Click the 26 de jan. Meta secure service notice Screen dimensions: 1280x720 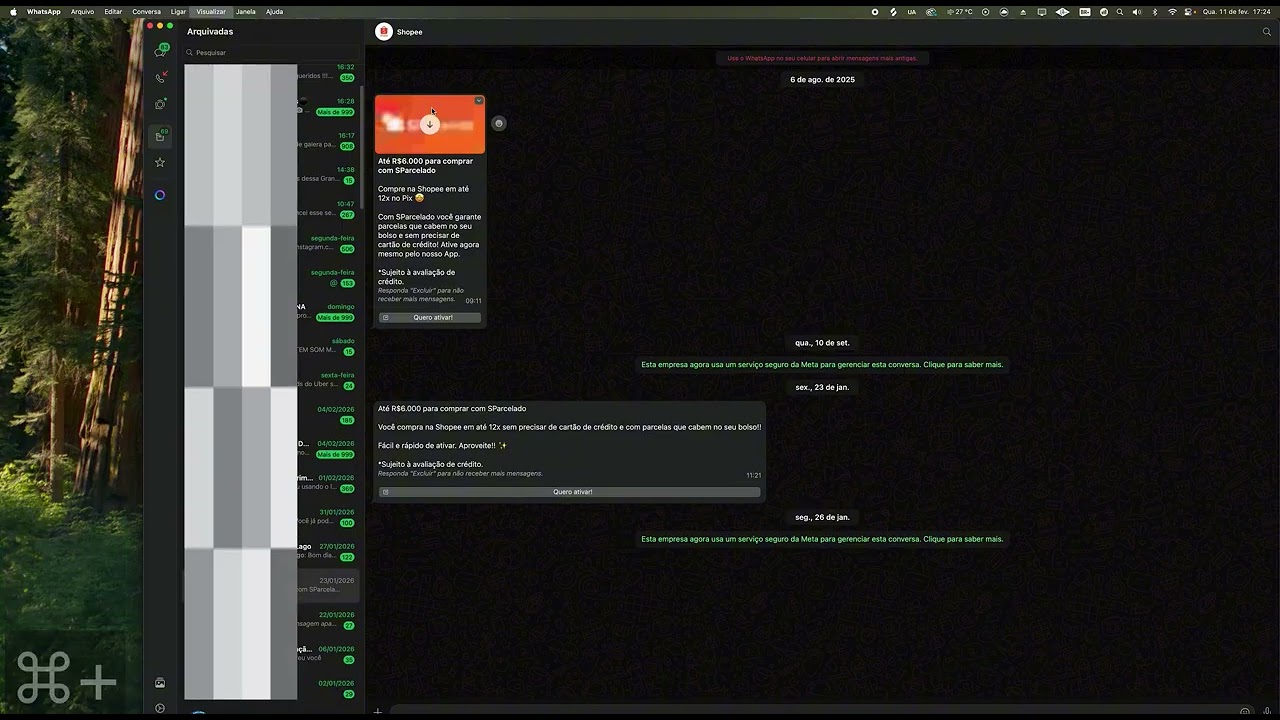[822, 539]
